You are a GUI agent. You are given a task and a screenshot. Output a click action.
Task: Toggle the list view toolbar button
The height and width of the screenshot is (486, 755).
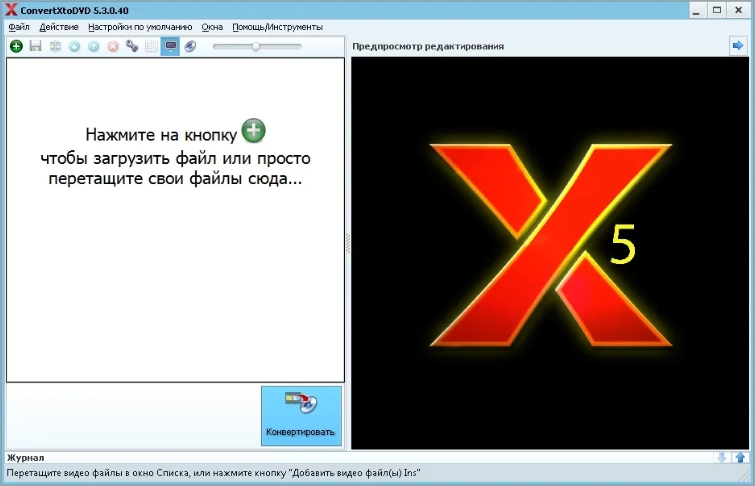(151, 46)
